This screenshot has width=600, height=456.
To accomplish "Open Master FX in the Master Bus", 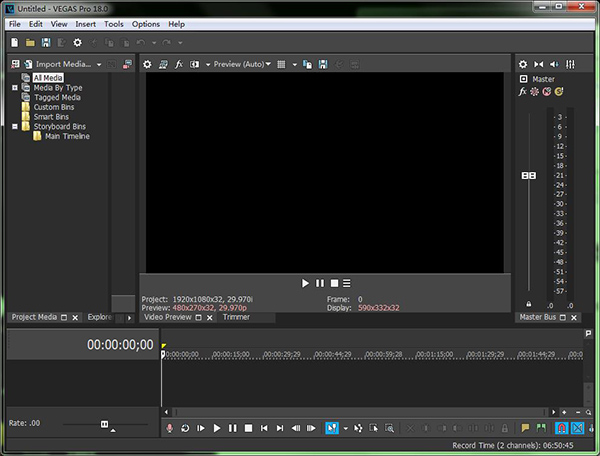I will [522, 91].
